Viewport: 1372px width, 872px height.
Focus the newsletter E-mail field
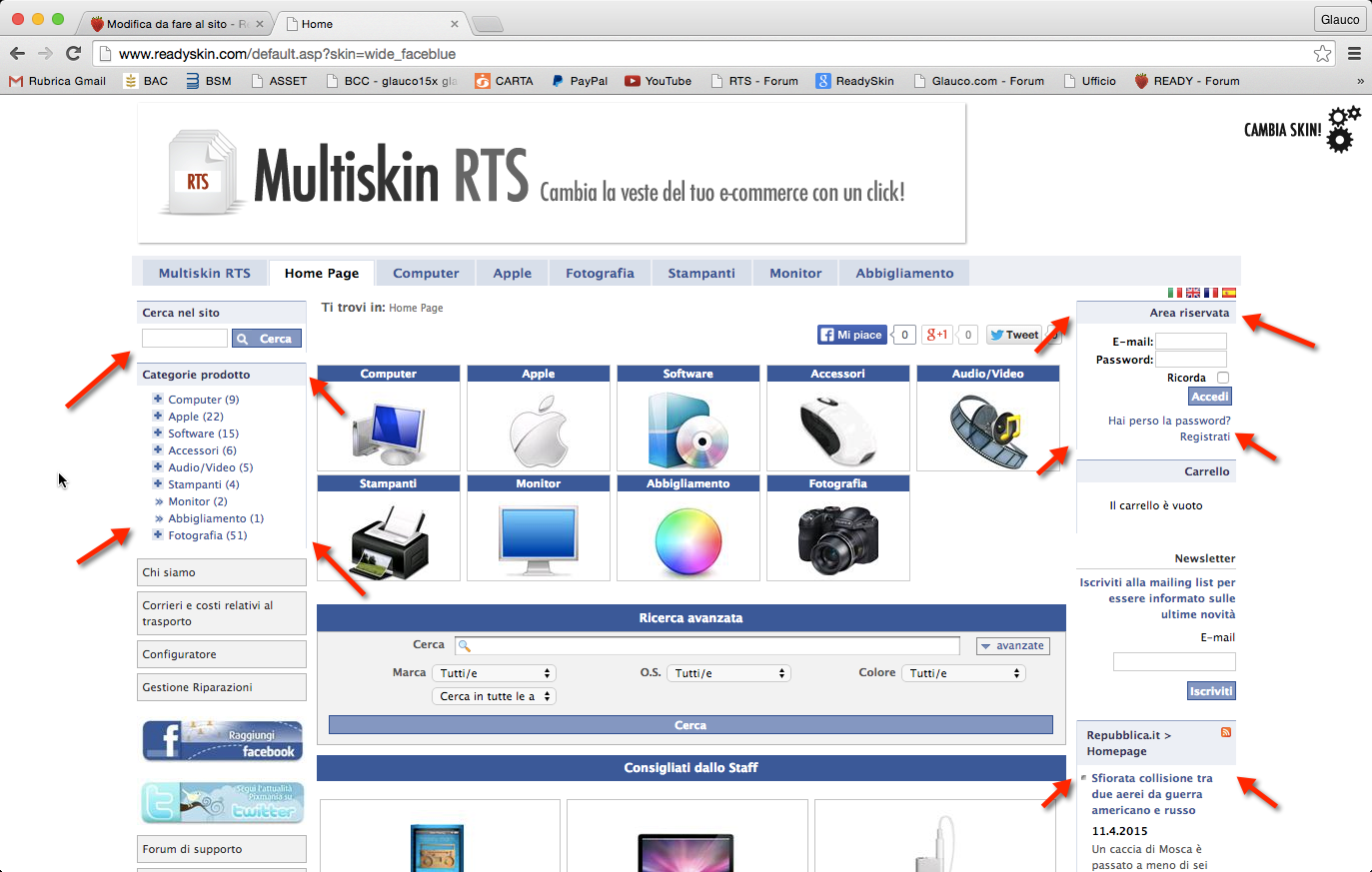coord(1174,661)
